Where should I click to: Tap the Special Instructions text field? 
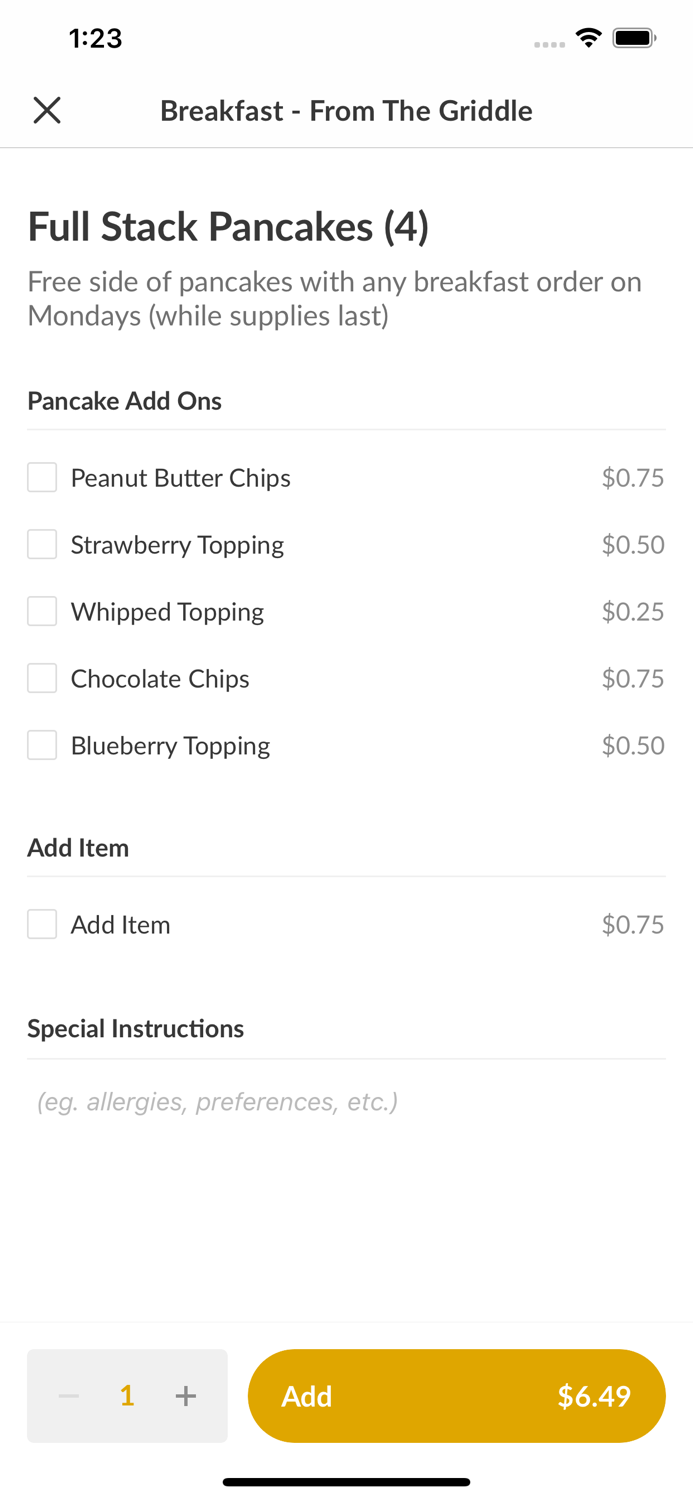[x=346, y=1102]
